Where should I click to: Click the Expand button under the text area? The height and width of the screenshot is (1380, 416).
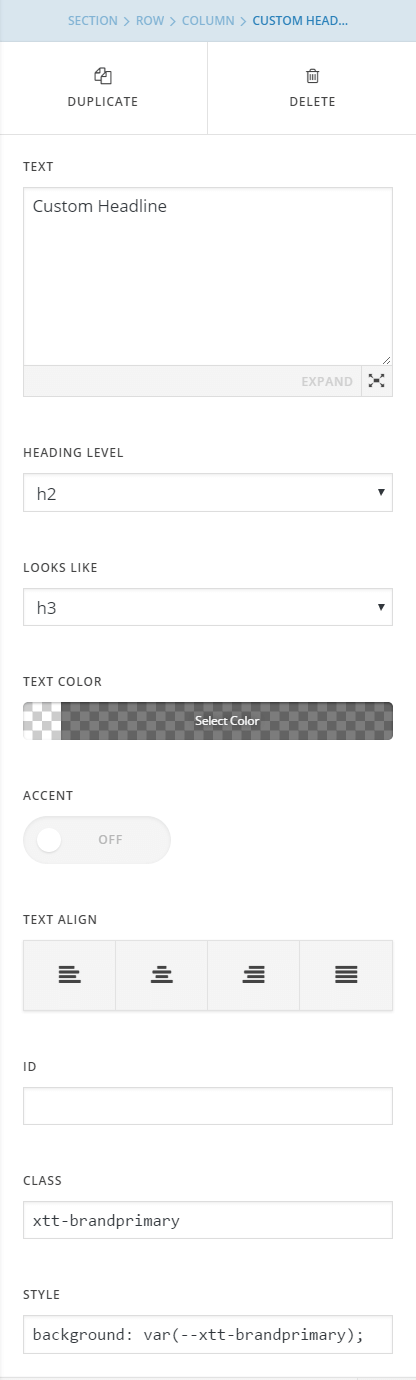point(329,381)
